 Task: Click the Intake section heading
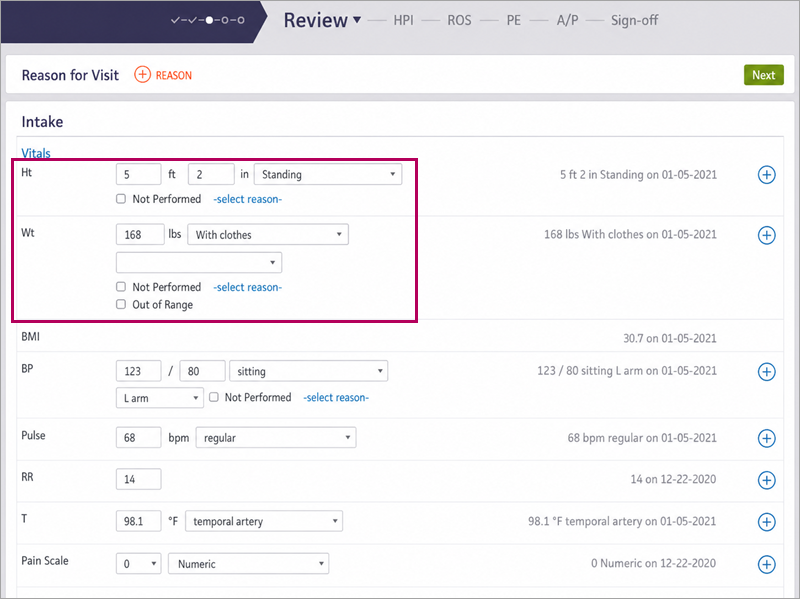point(42,122)
